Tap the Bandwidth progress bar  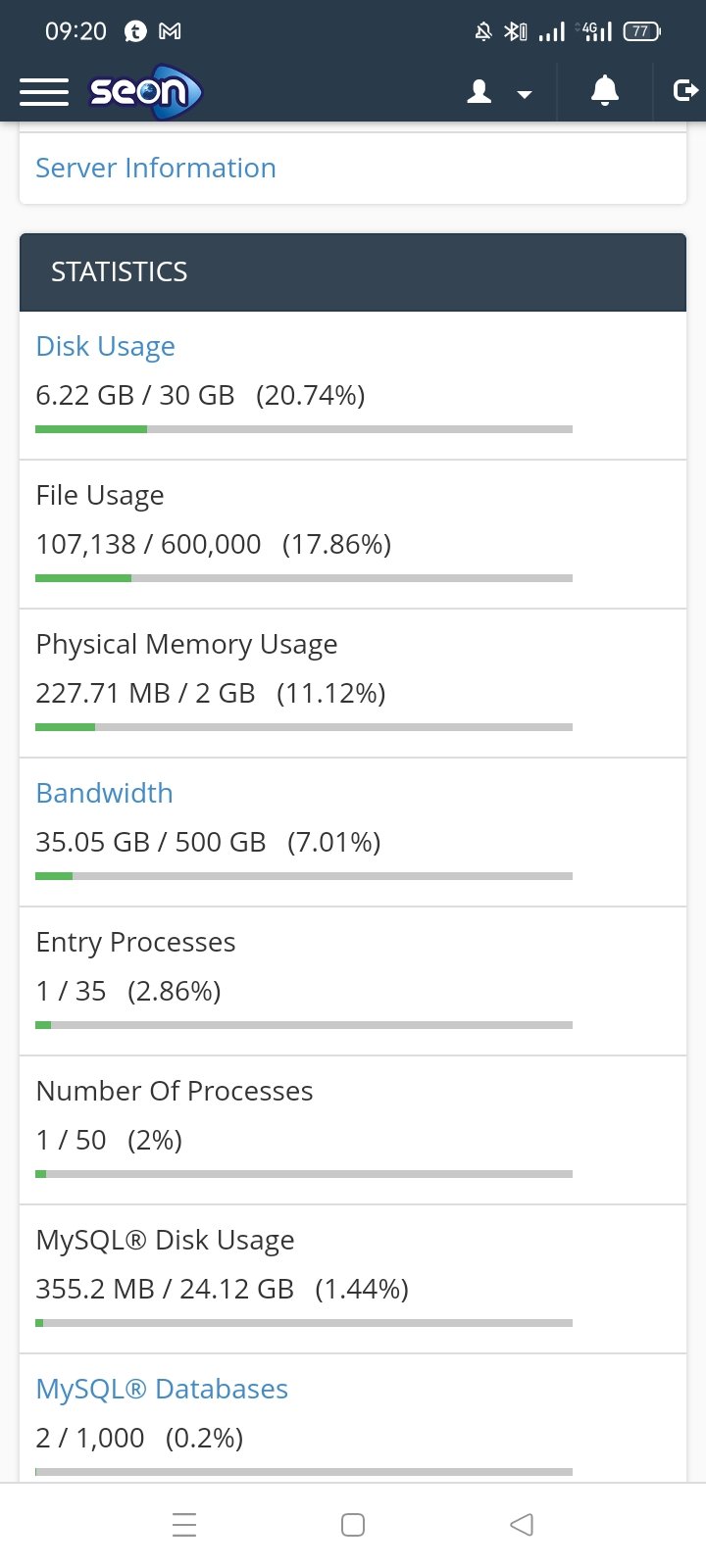[304, 876]
